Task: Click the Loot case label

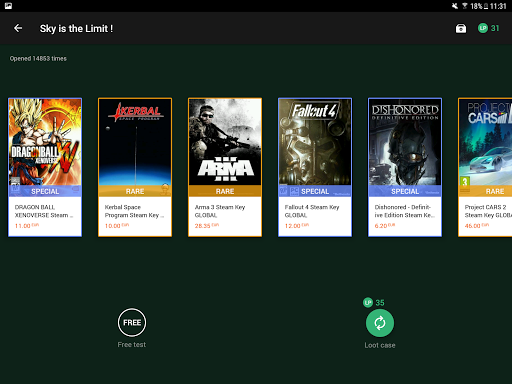Action: (x=380, y=345)
